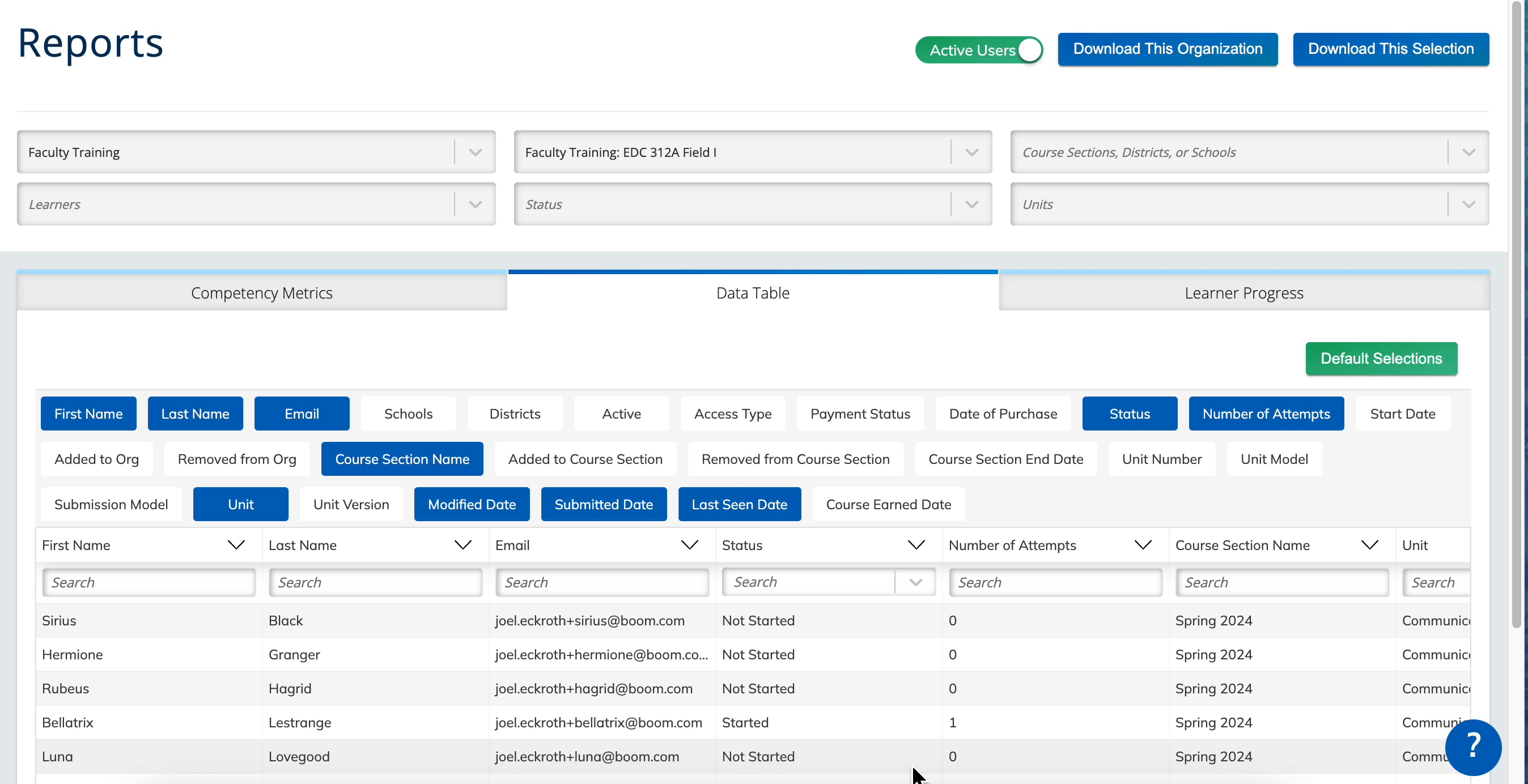Expand the Number of Attempts column chevron

[x=1143, y=545]
